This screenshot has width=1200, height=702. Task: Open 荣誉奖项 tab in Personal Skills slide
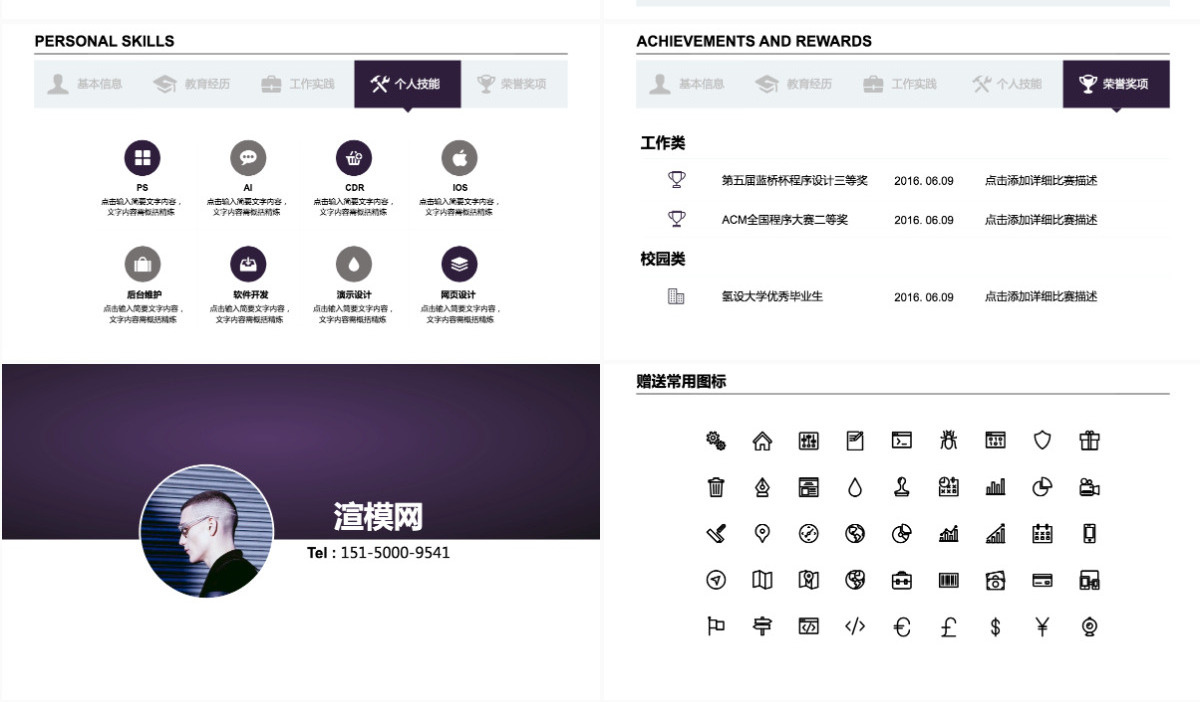(513, 84)
